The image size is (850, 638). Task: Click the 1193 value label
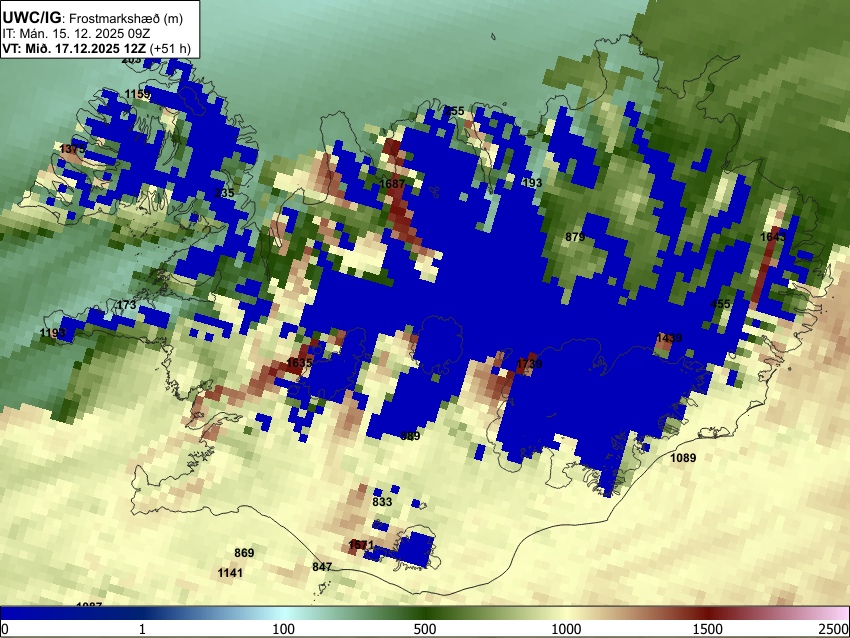(53, 332)
